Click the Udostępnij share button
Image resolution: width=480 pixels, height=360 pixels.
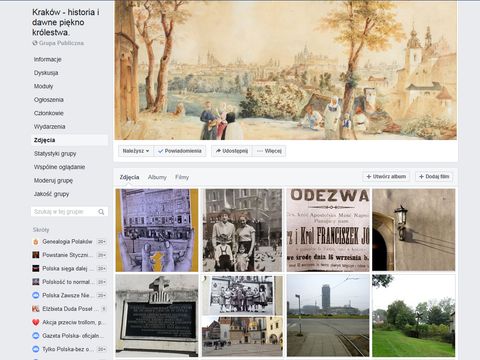point(232,151)
